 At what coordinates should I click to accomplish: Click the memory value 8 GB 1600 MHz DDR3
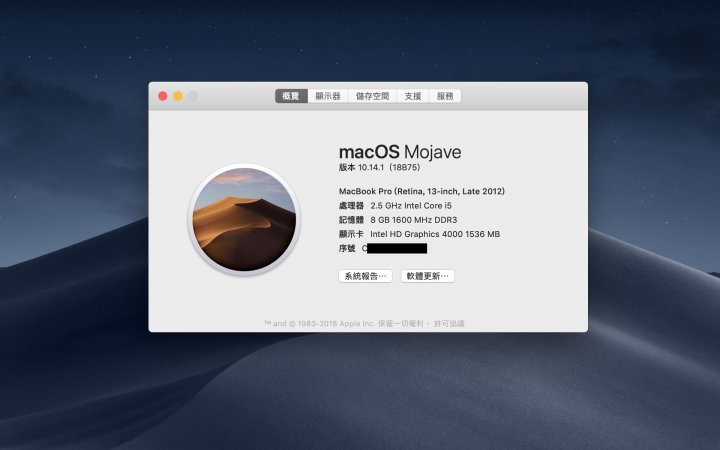pos(414,220)
